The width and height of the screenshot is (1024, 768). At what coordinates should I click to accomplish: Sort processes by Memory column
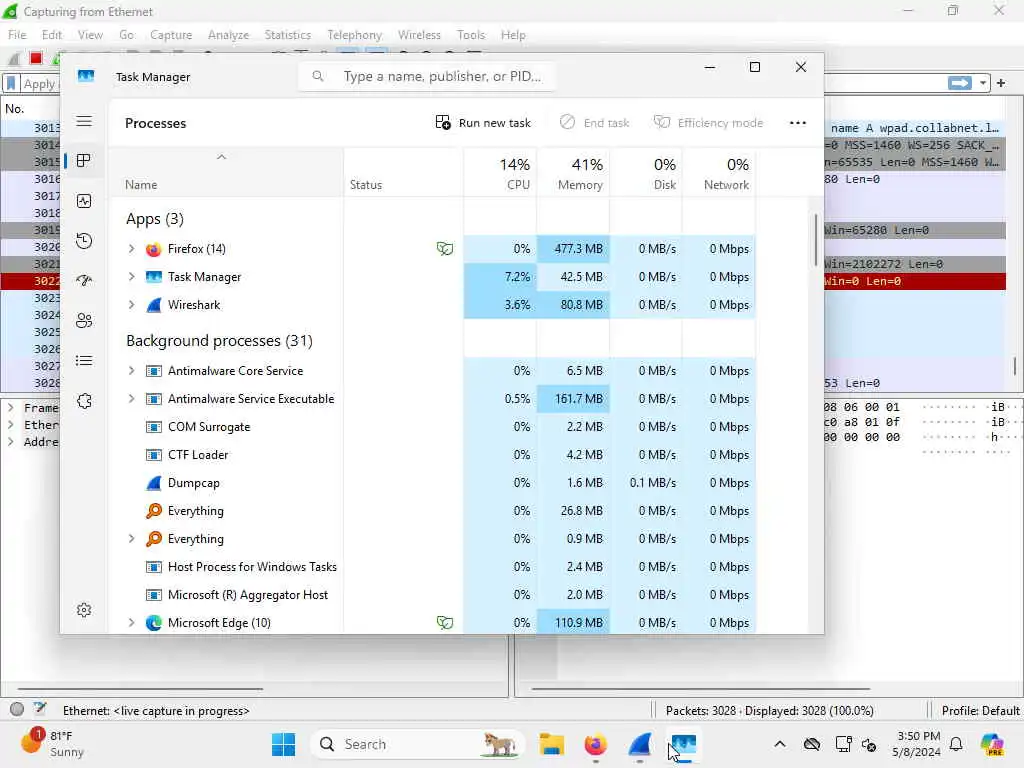pyautogui.click(x=573, y=173)
